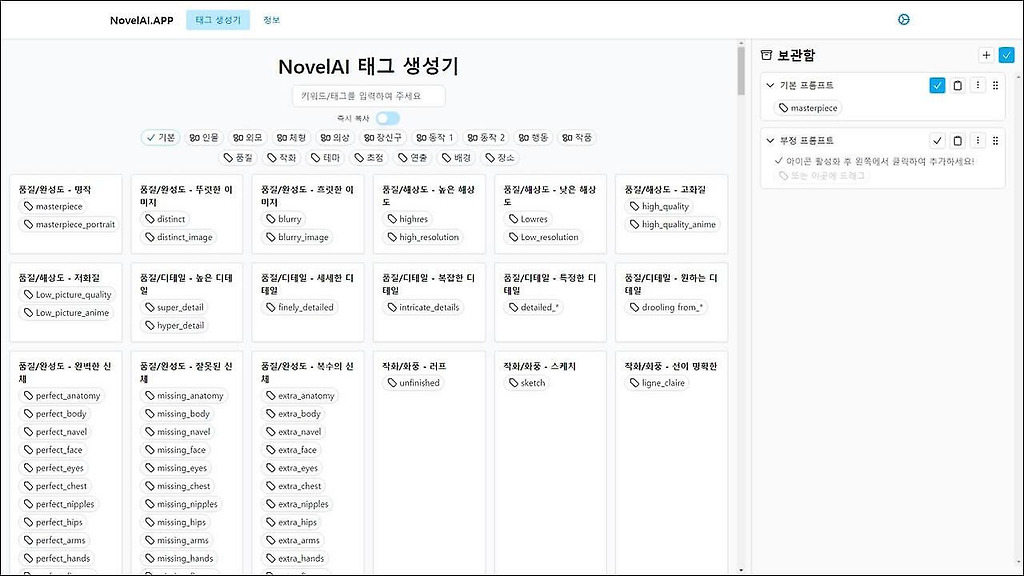1024x576 pixels.
Task: Select the 동작 2 category chip
Action: pyautogui.click(x=487, y=138)
